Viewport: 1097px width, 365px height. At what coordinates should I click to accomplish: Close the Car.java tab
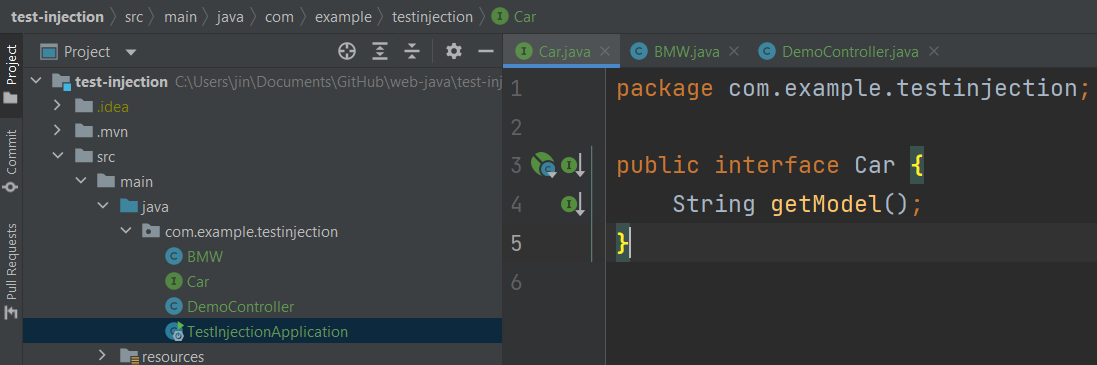[606, 52]
